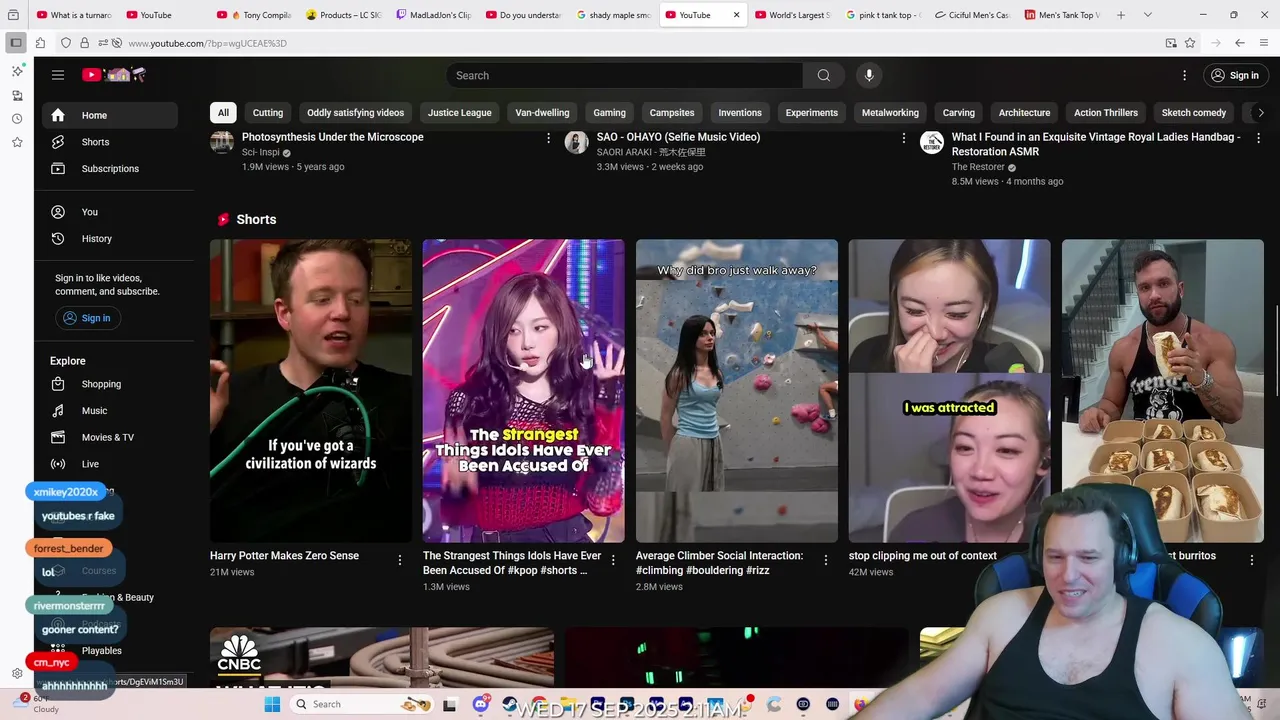Screen dimensions: 1280x720
Task: Click browser back arrow in address bar
Action: click(1239, 43)
